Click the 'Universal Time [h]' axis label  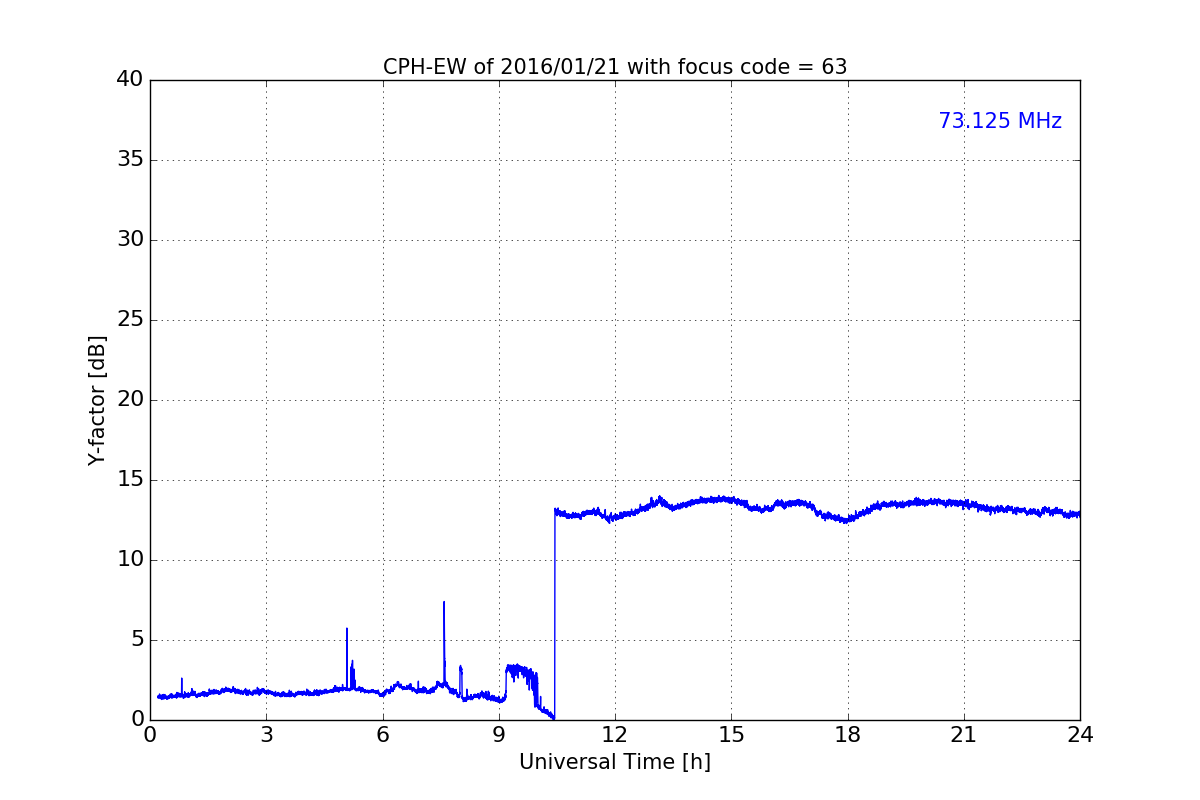tap(615, 762)
